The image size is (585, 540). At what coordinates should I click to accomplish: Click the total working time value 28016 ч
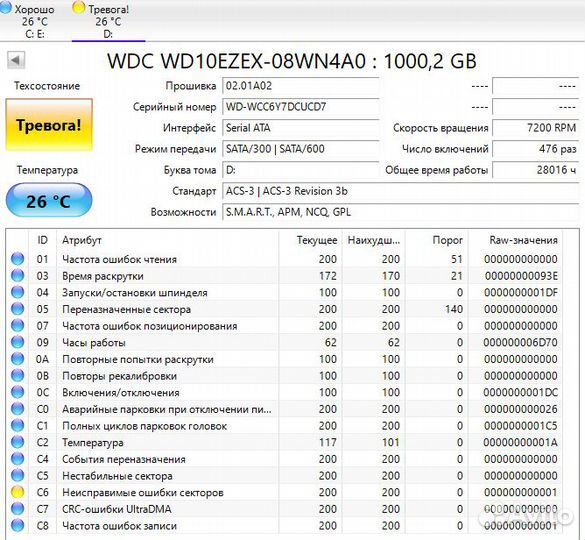[536, 170]
